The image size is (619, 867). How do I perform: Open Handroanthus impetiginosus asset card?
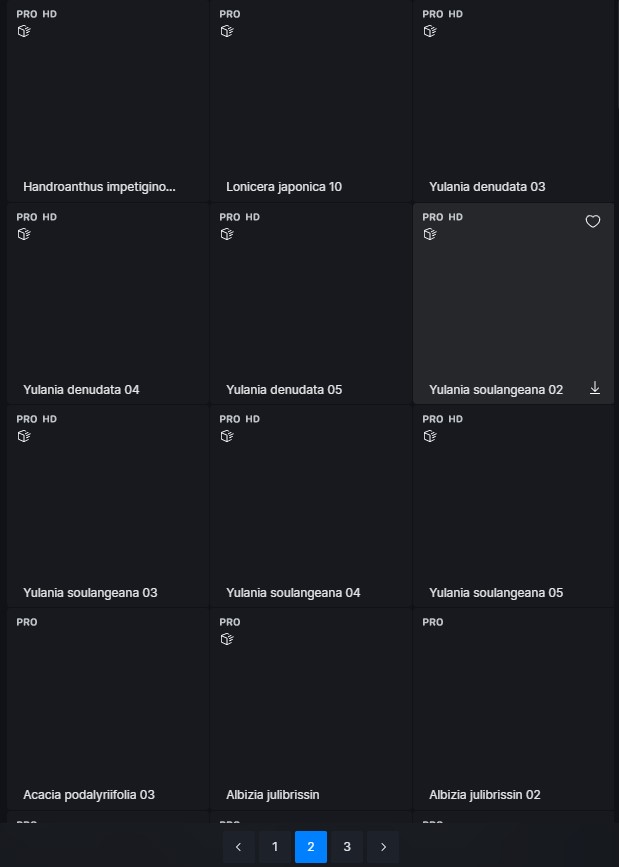pos(108,101)
